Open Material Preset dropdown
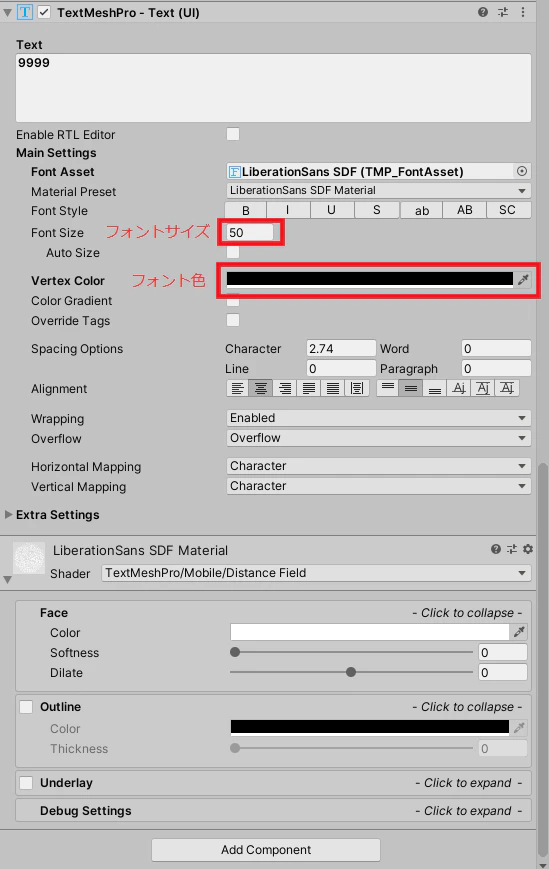Viewport: 549px width, 869px height. (379, 191)
